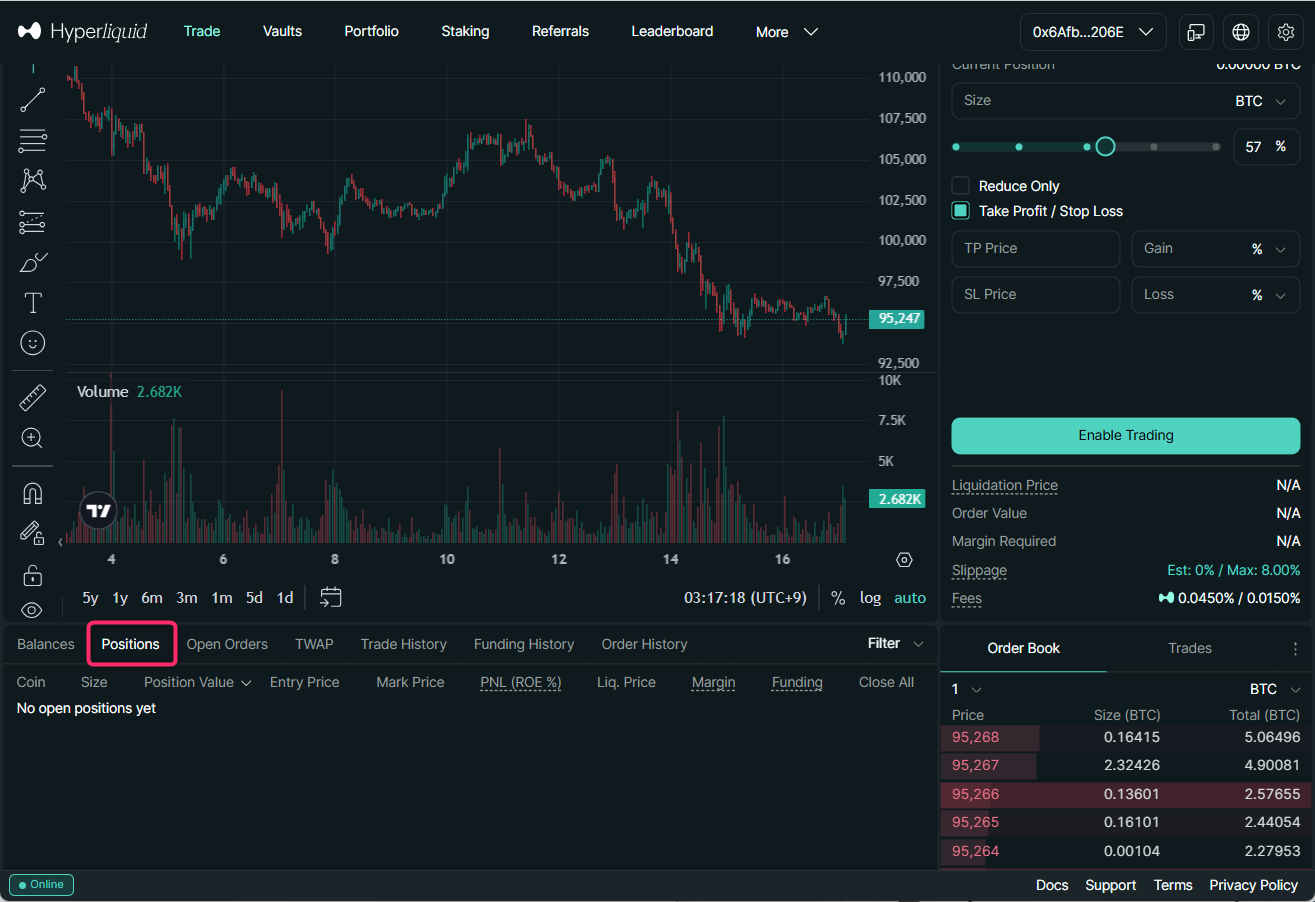
Task: Select the Text annotation tool
Action: coord(33,302)
